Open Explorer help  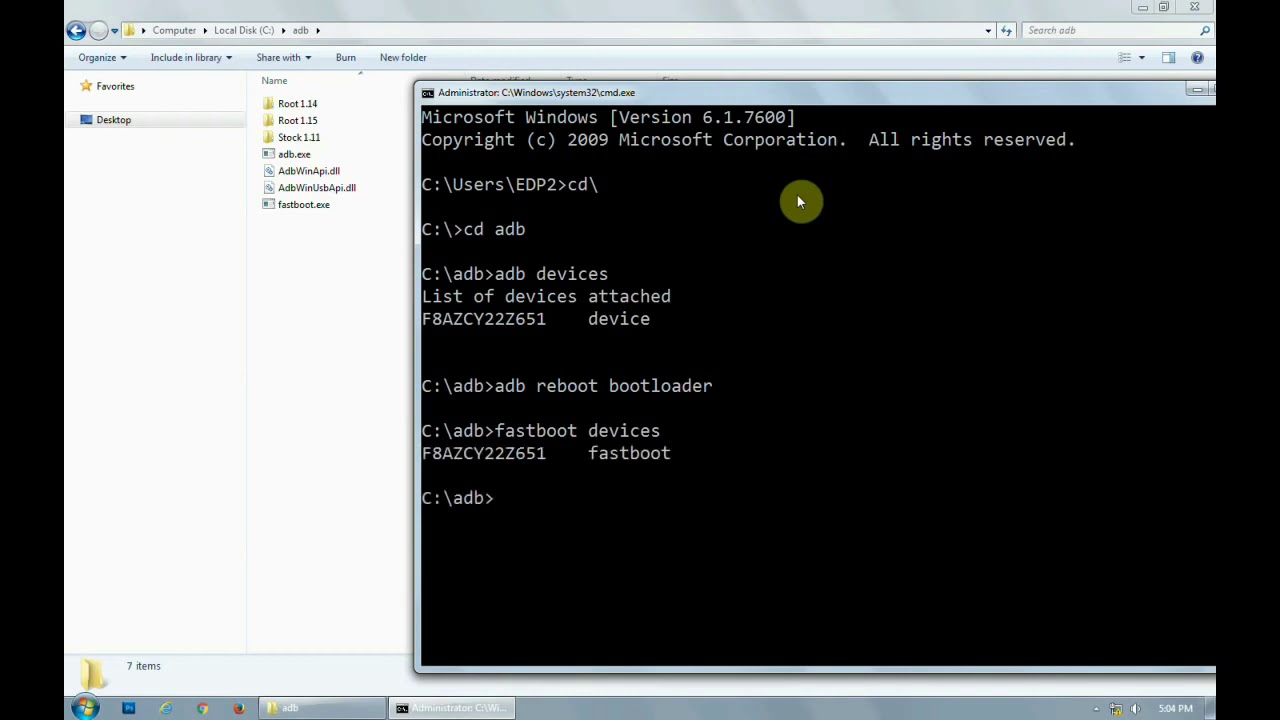[x=1197, y=58]
